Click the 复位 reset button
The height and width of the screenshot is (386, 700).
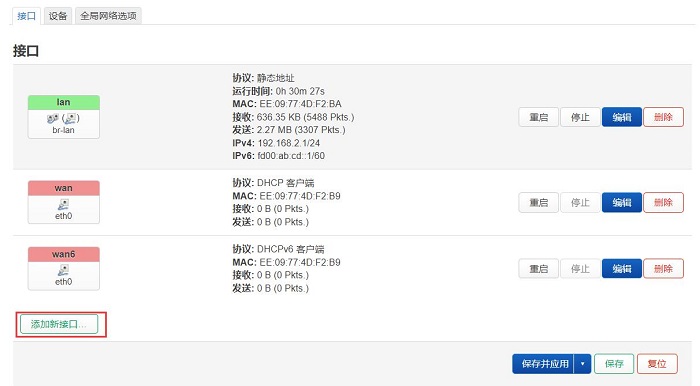657,364
